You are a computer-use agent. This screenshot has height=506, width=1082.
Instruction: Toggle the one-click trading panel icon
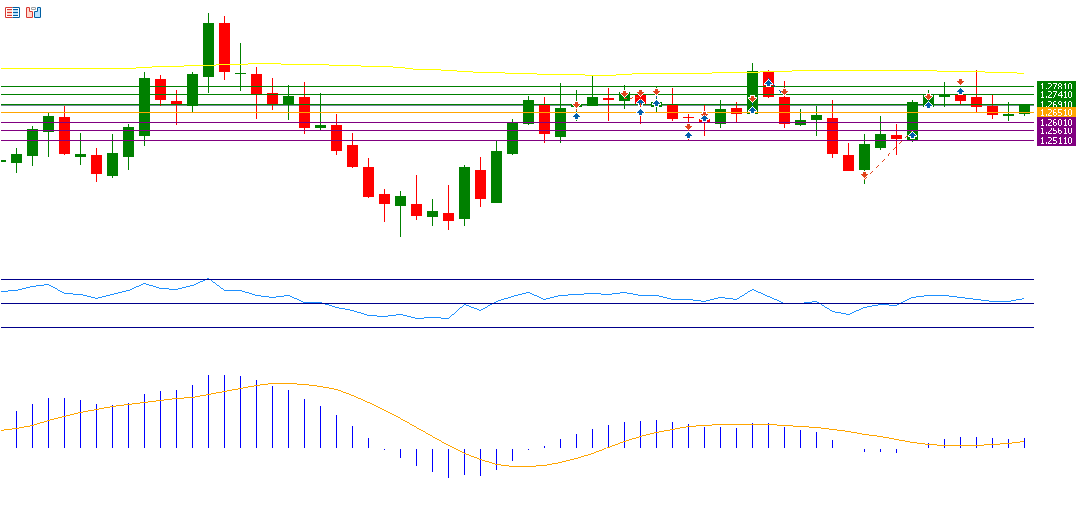(33, 12)
